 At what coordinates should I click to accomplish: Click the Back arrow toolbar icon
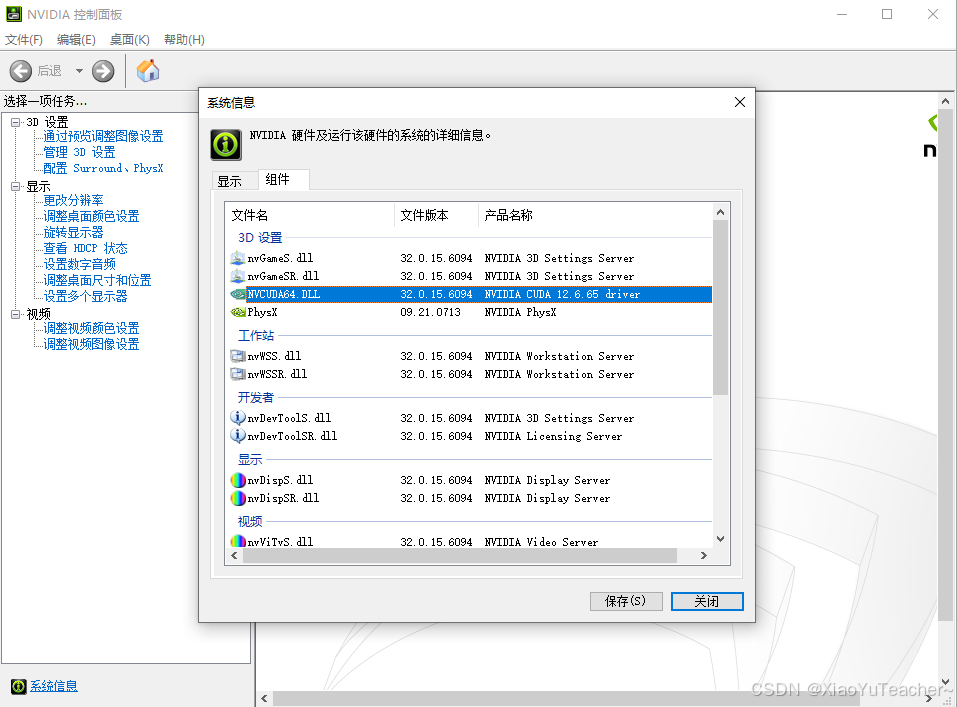[21, 71]
